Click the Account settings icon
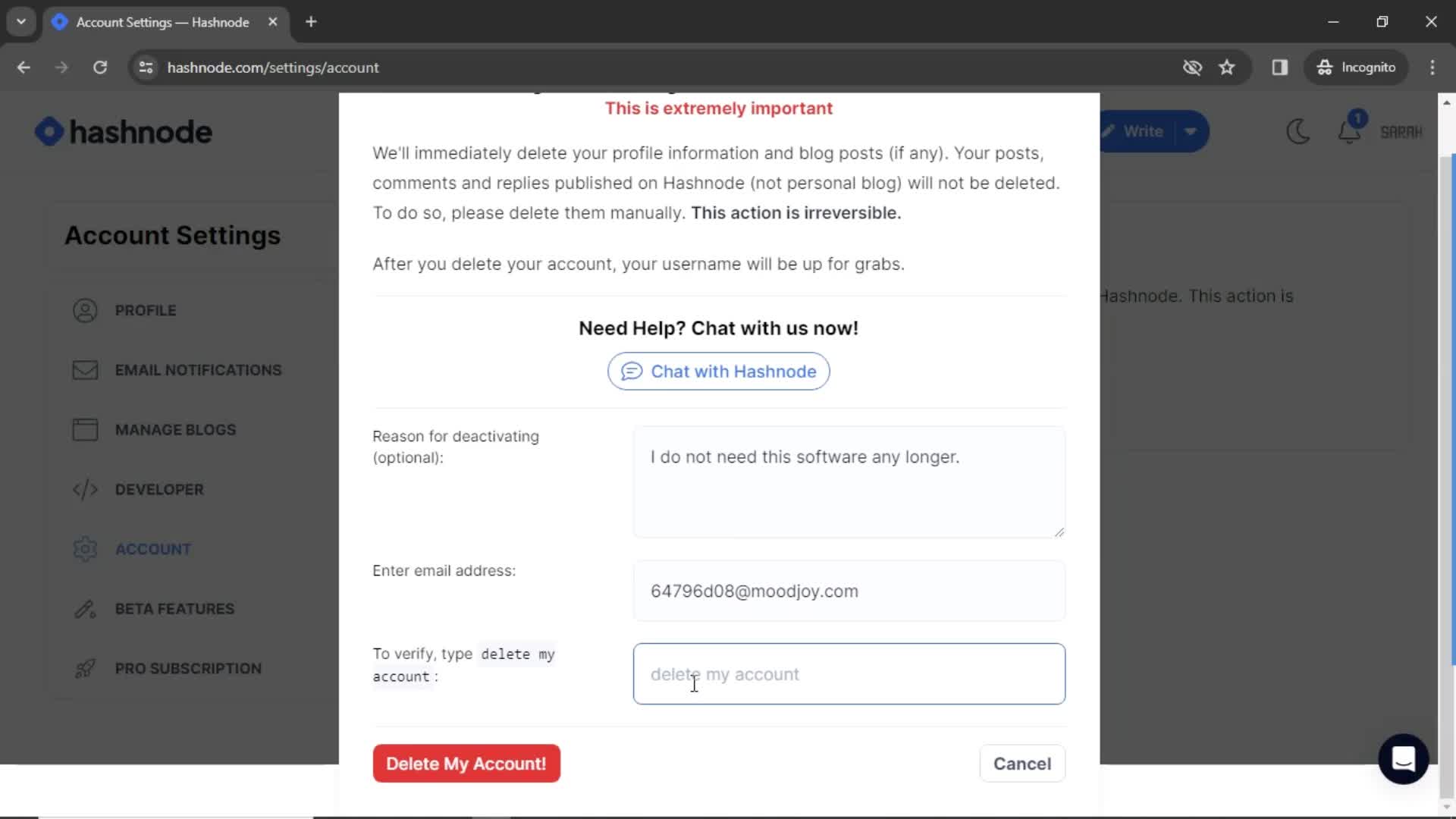This screenshot has height=819, width=1456. coord(85,549)
